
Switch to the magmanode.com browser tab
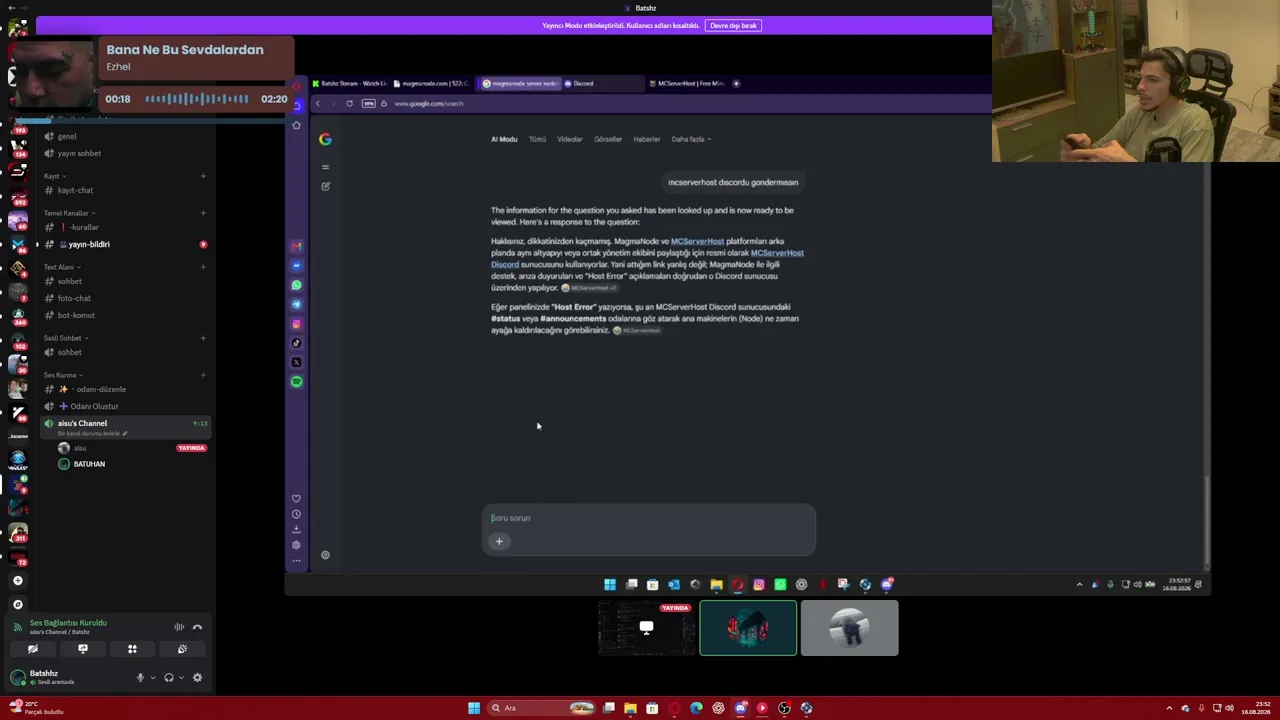[431, 83]
